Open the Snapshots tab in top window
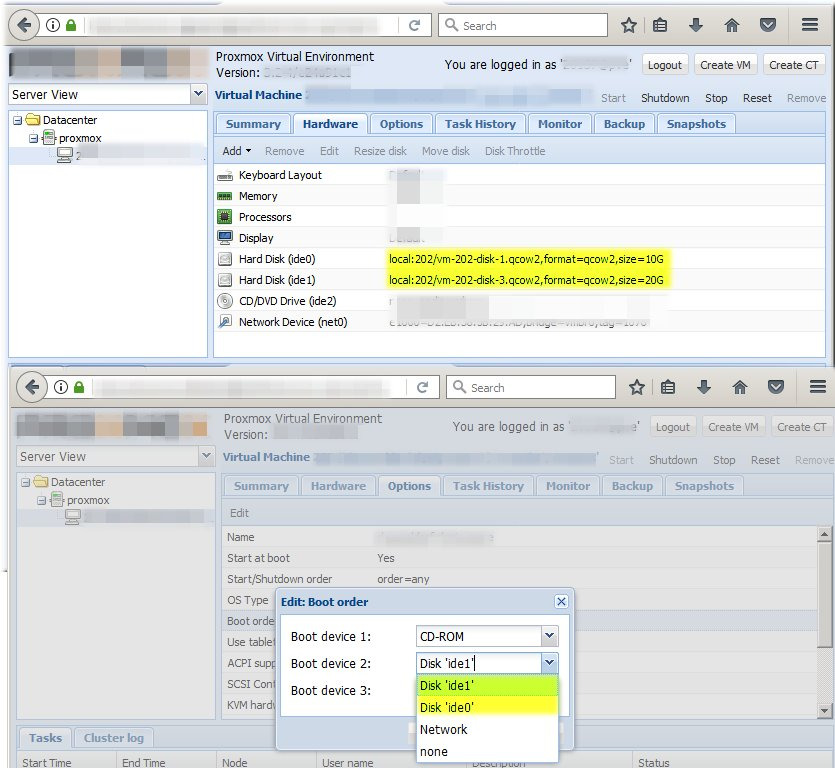This screenshot has width=835, height=768. tap(696, 124)
